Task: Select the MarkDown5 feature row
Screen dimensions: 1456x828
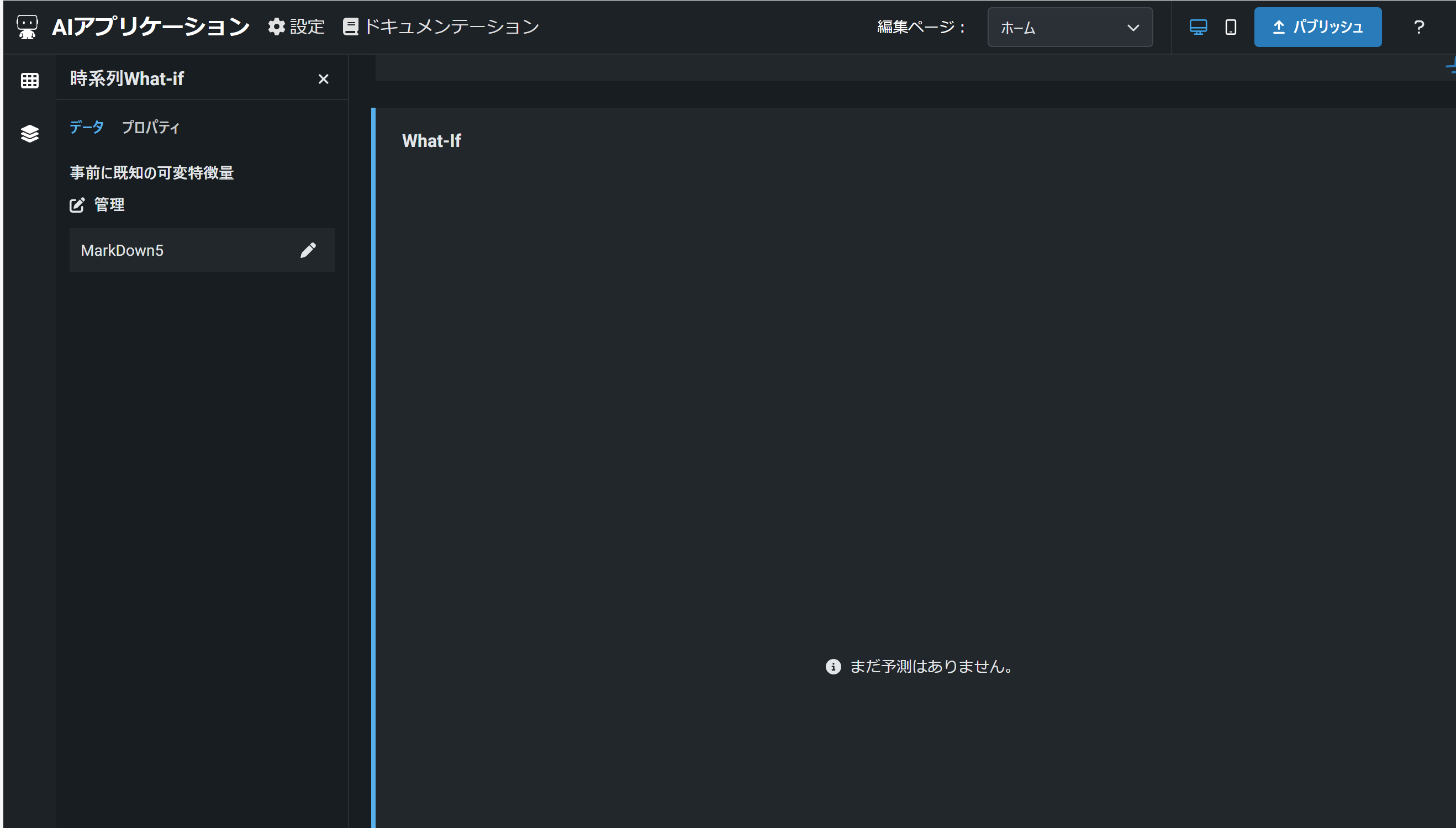Action: (x=171, y=250)
